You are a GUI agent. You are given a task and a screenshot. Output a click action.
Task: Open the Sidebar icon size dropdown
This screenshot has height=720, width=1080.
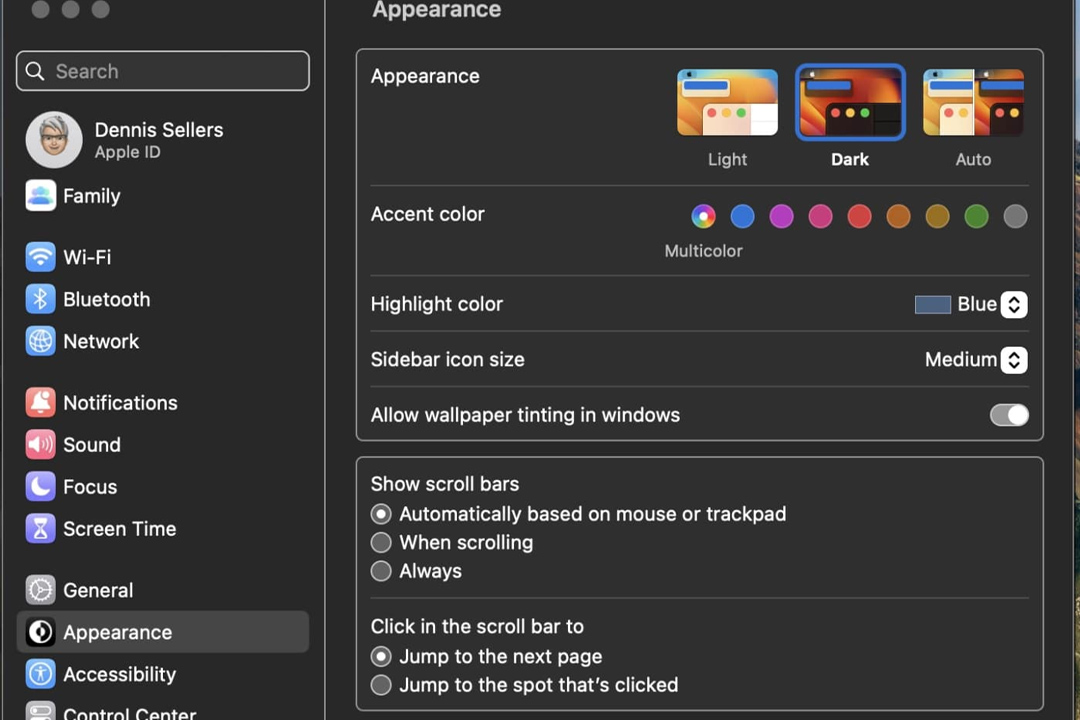[1013, 360]
